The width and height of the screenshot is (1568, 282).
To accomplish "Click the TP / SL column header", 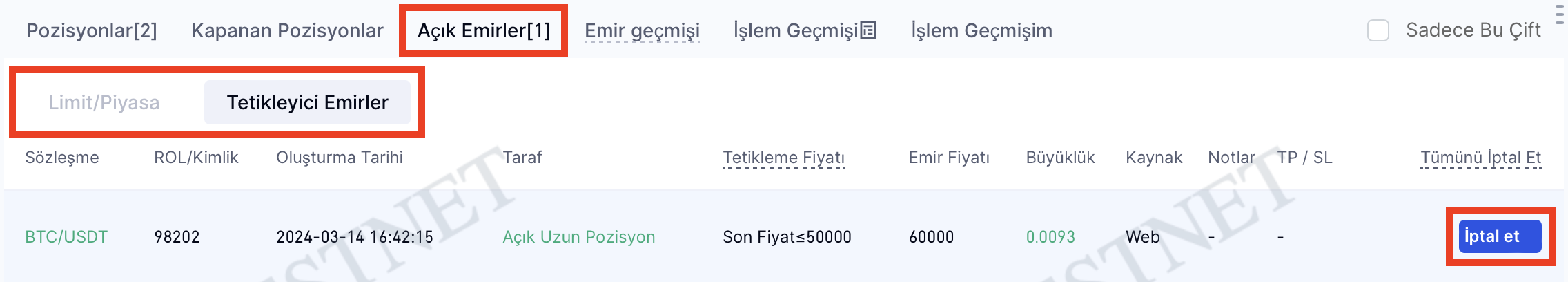I will coord(1304,158).
